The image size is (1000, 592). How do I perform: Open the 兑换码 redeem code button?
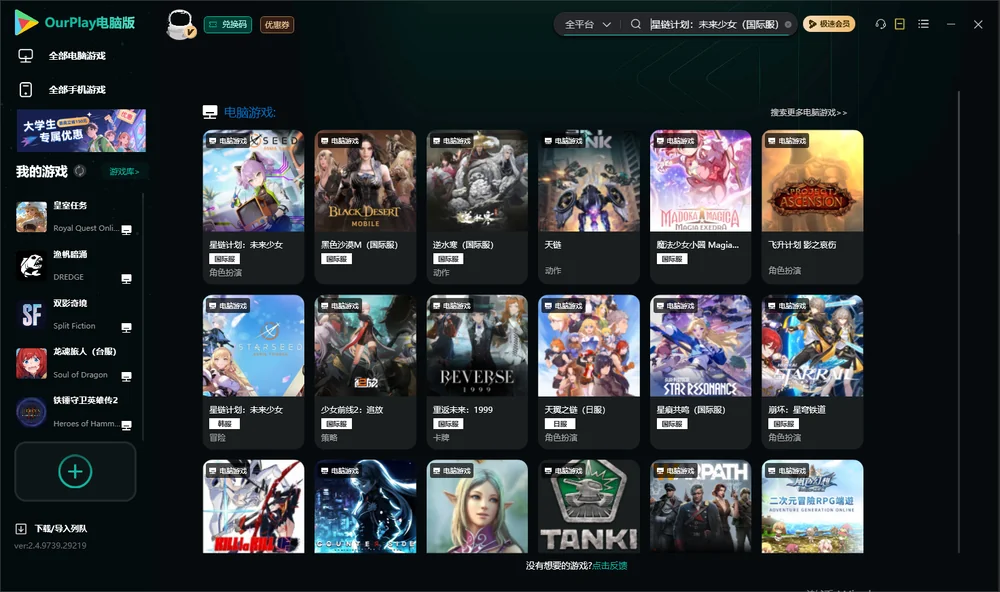pyautogui.click(x=228, y=24)
